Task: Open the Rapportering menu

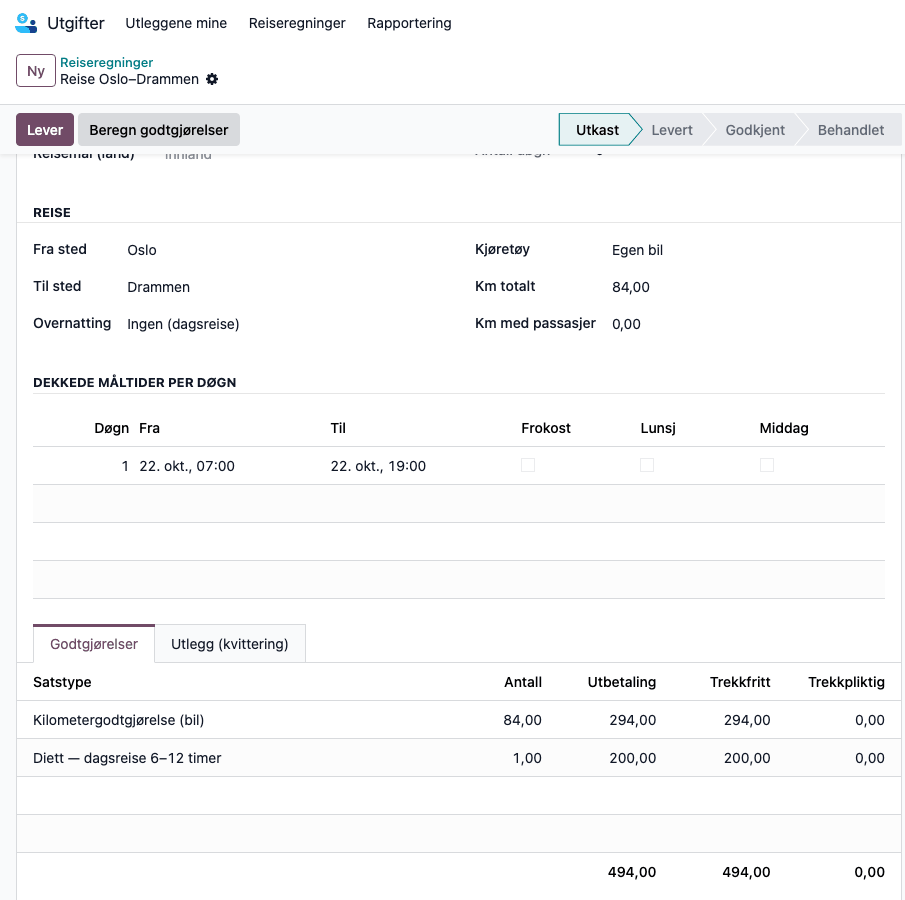Action: pyautogui.click(x=409, y=23)
